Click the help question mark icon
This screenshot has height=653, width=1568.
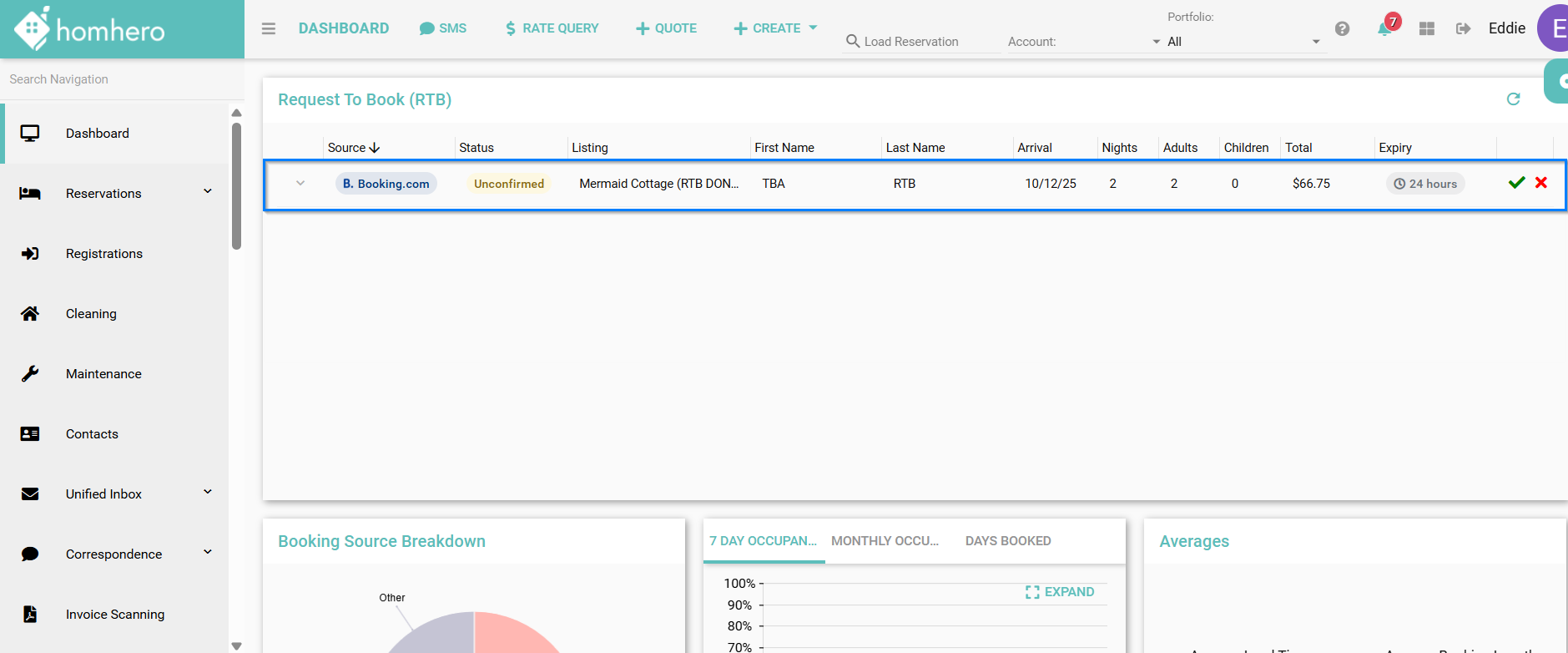click(1342, 28)
